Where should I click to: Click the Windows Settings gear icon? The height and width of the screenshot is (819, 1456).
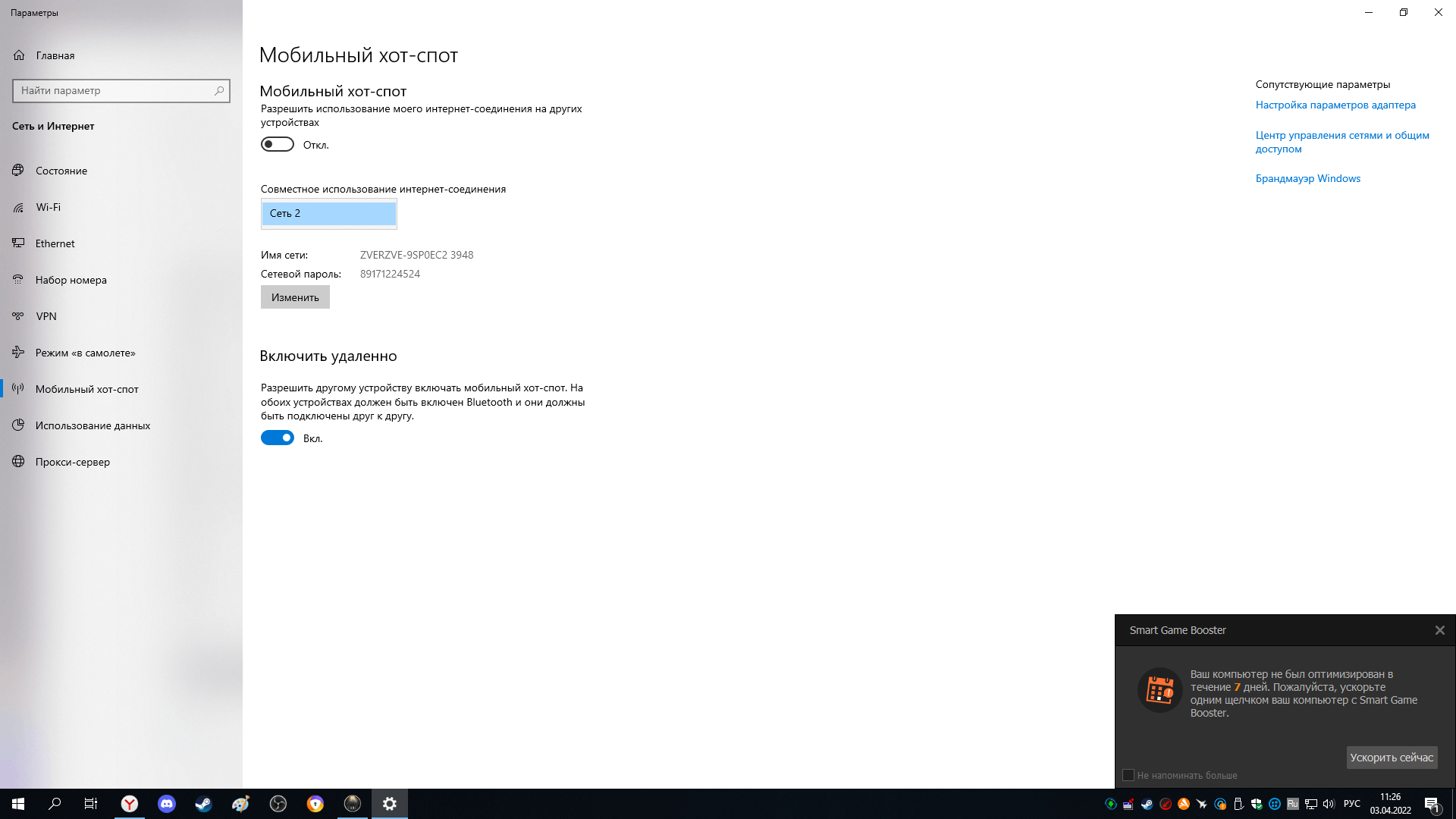click(389, 803)
